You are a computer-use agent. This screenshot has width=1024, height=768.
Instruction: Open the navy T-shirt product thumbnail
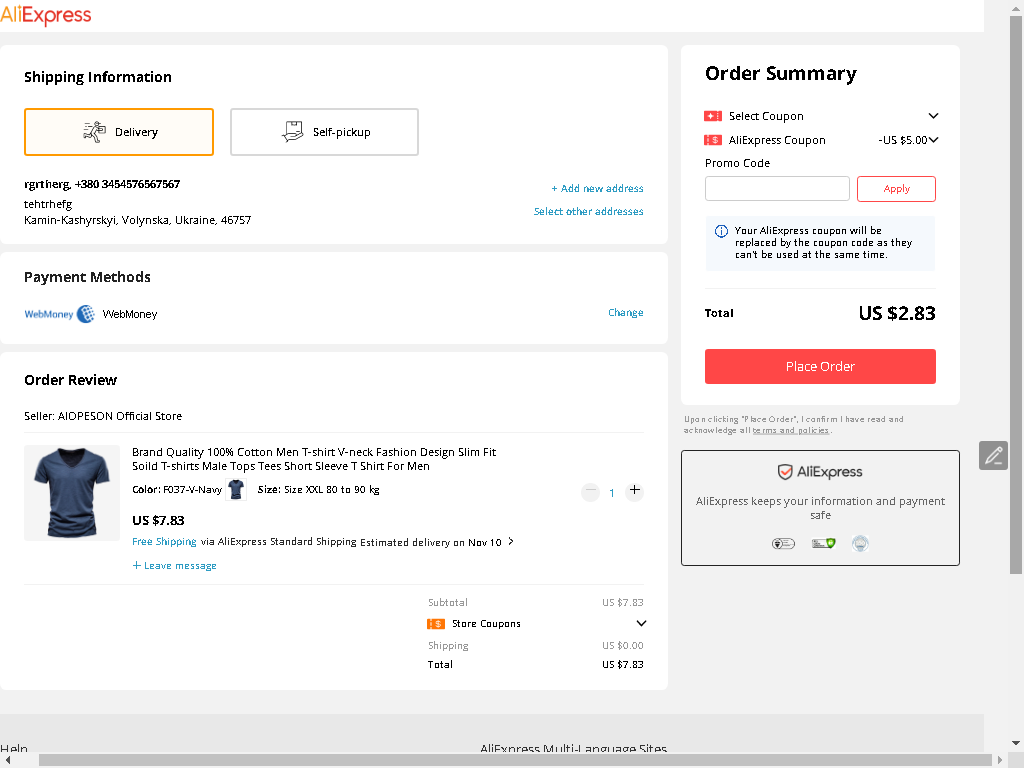(72, 493)
